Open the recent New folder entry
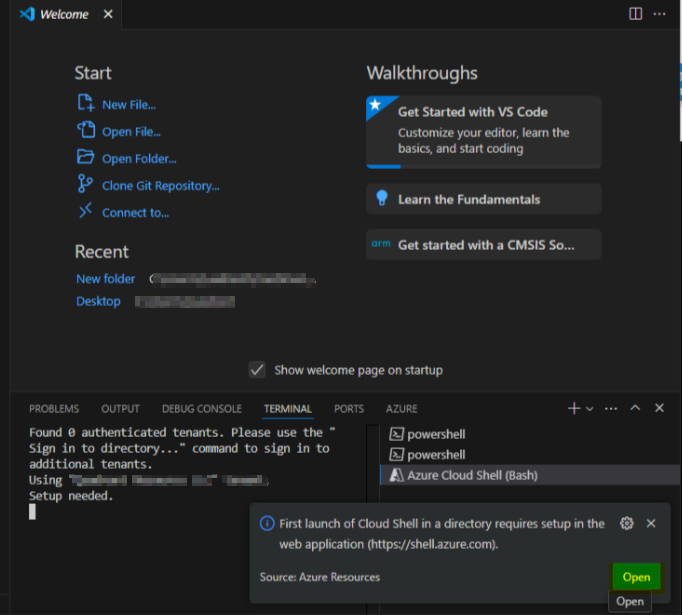This screenshot has width=682, height=615. click(x=106, y=279)
